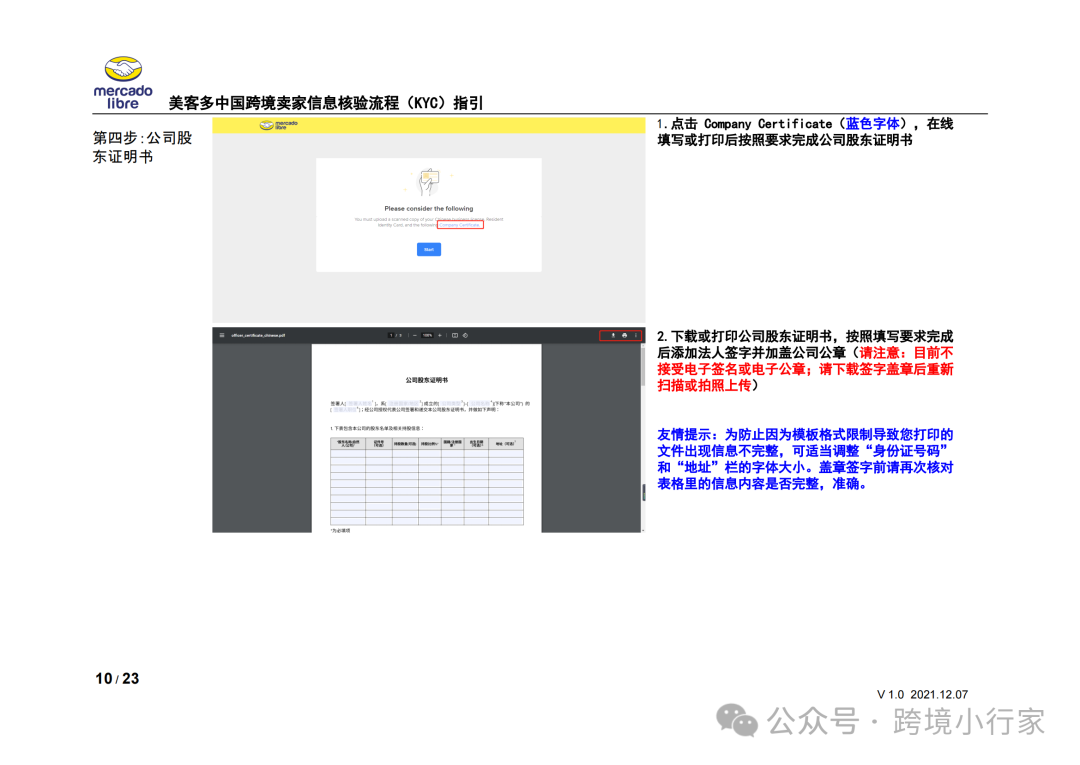Image resolution: width=1080 pixels, height=765 pixels.
Task: Click the fit-to-page icon in PDF toolbar
Action: click(x=455, y=336)
